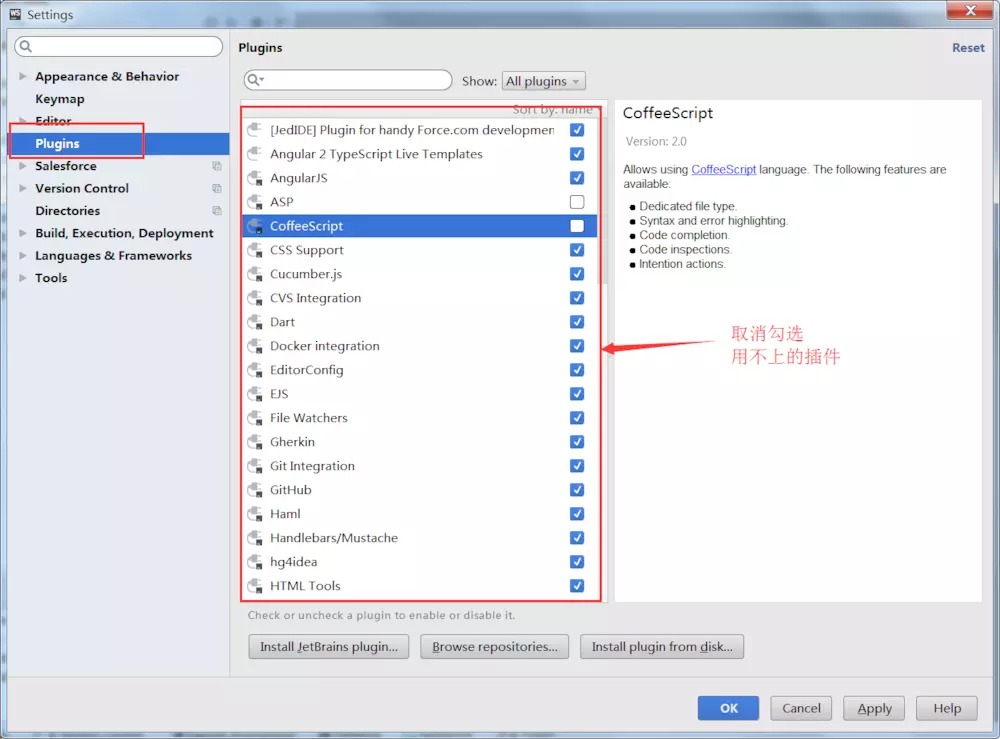Click the magnifier icon in settings search
1000x739 pixels.
tap(26, 46)
